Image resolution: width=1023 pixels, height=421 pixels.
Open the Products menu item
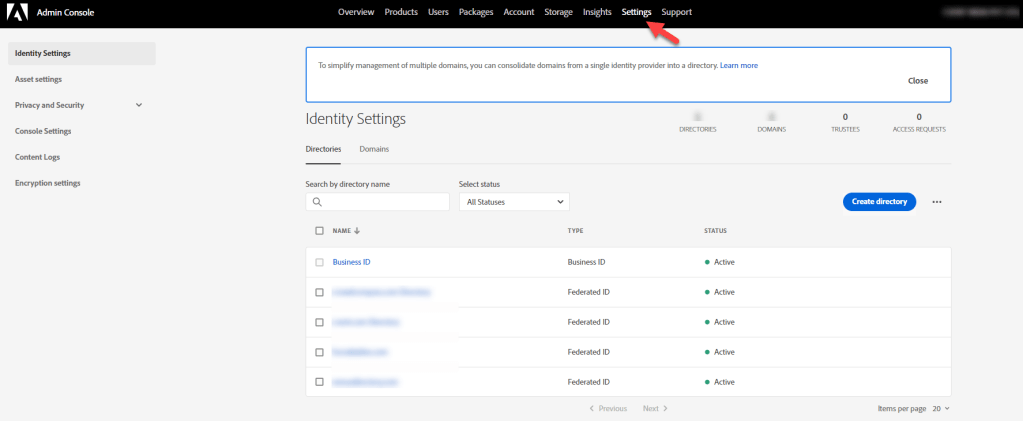(401, 12)
